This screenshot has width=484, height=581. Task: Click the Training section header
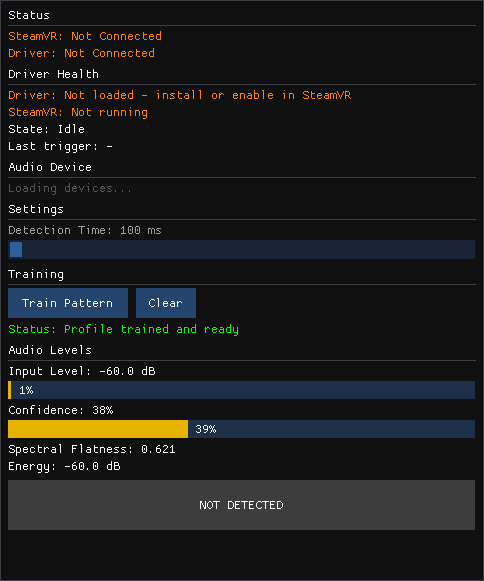(x=36, y=274)
